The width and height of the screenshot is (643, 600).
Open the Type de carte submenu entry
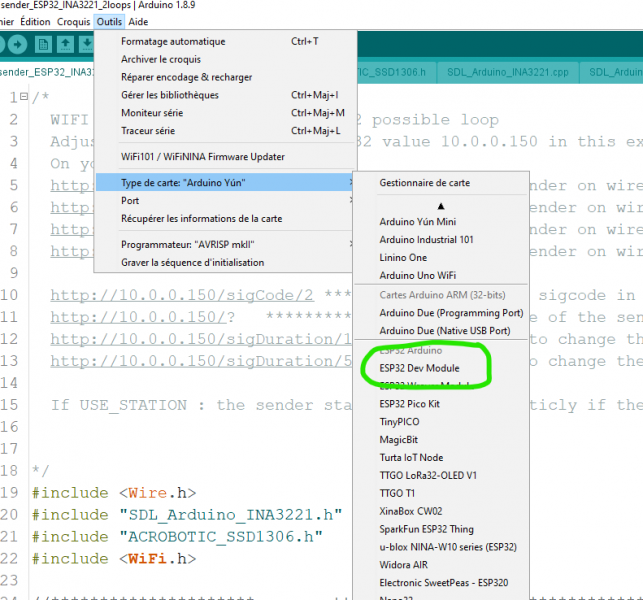click(x=224, y=183)
